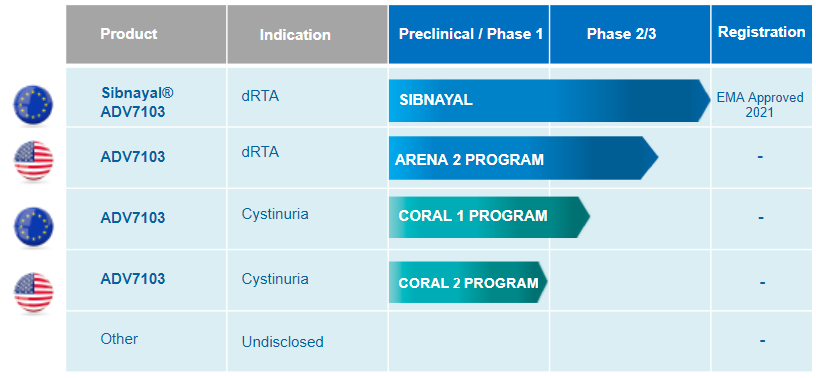Click the Registration column header
The height and width of the screenshot is (378, 816).
pos(763,34)
